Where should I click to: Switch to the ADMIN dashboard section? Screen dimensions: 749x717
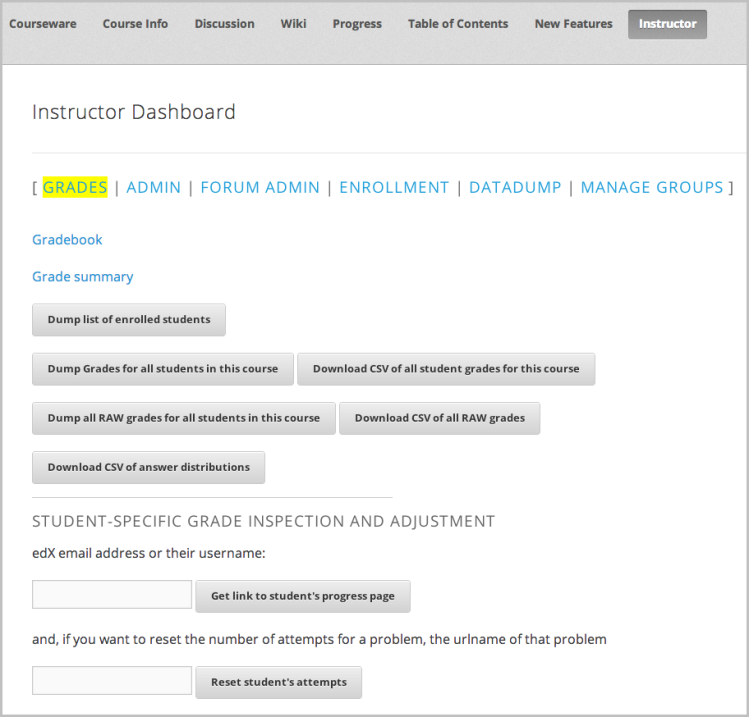[x=154, y=187]
